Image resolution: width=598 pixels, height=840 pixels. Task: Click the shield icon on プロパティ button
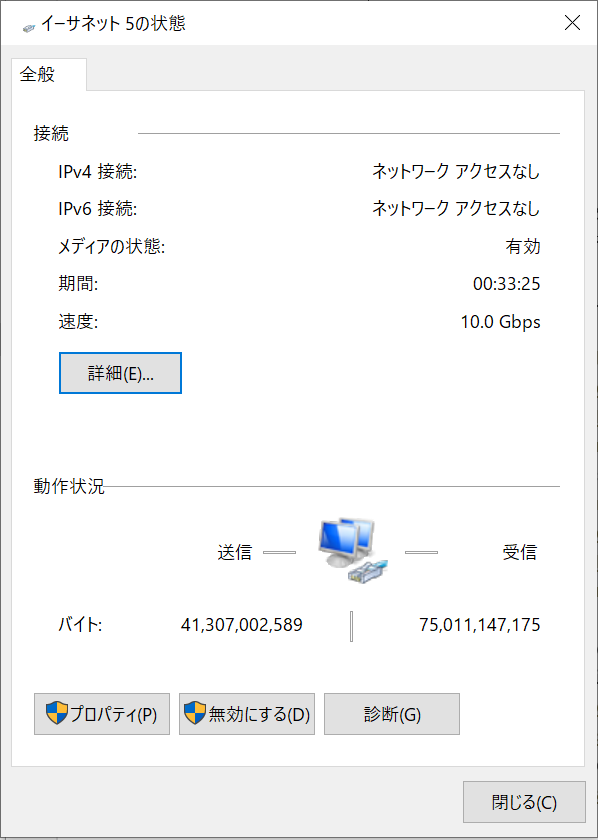(56, 714)
